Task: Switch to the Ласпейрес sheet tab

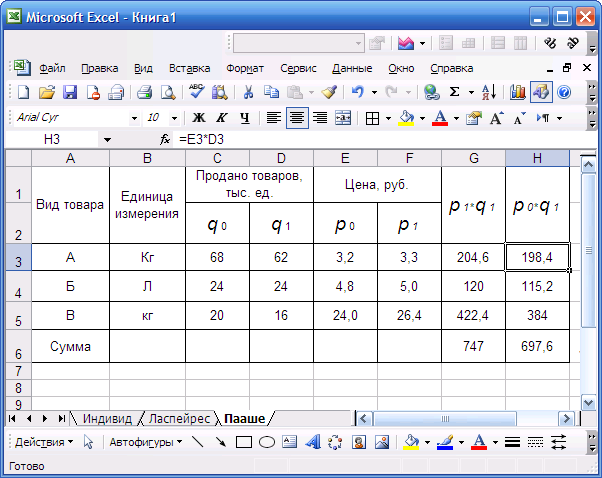Action: 178,418
